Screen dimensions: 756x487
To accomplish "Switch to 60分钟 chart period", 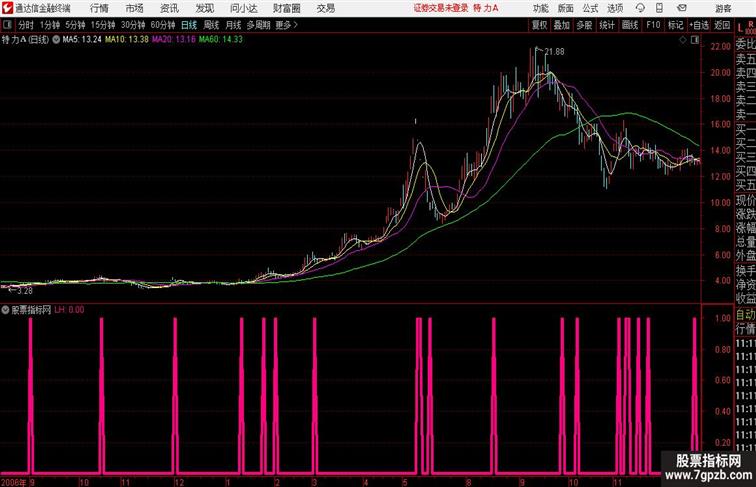I will pos(163,25).
